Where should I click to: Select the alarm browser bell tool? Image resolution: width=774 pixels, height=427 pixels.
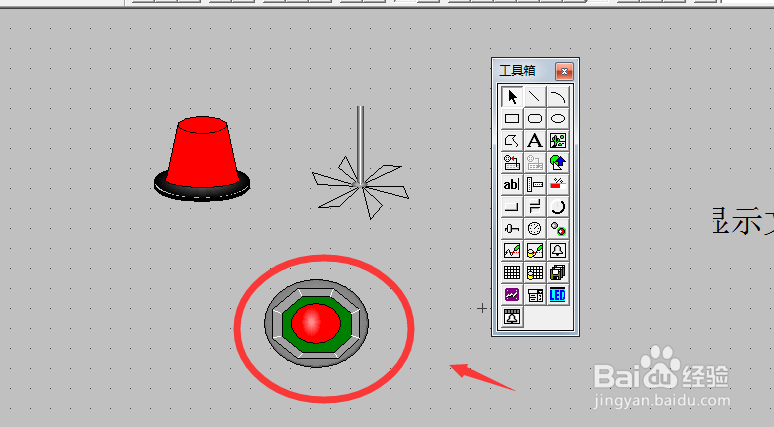click(512, 316)
